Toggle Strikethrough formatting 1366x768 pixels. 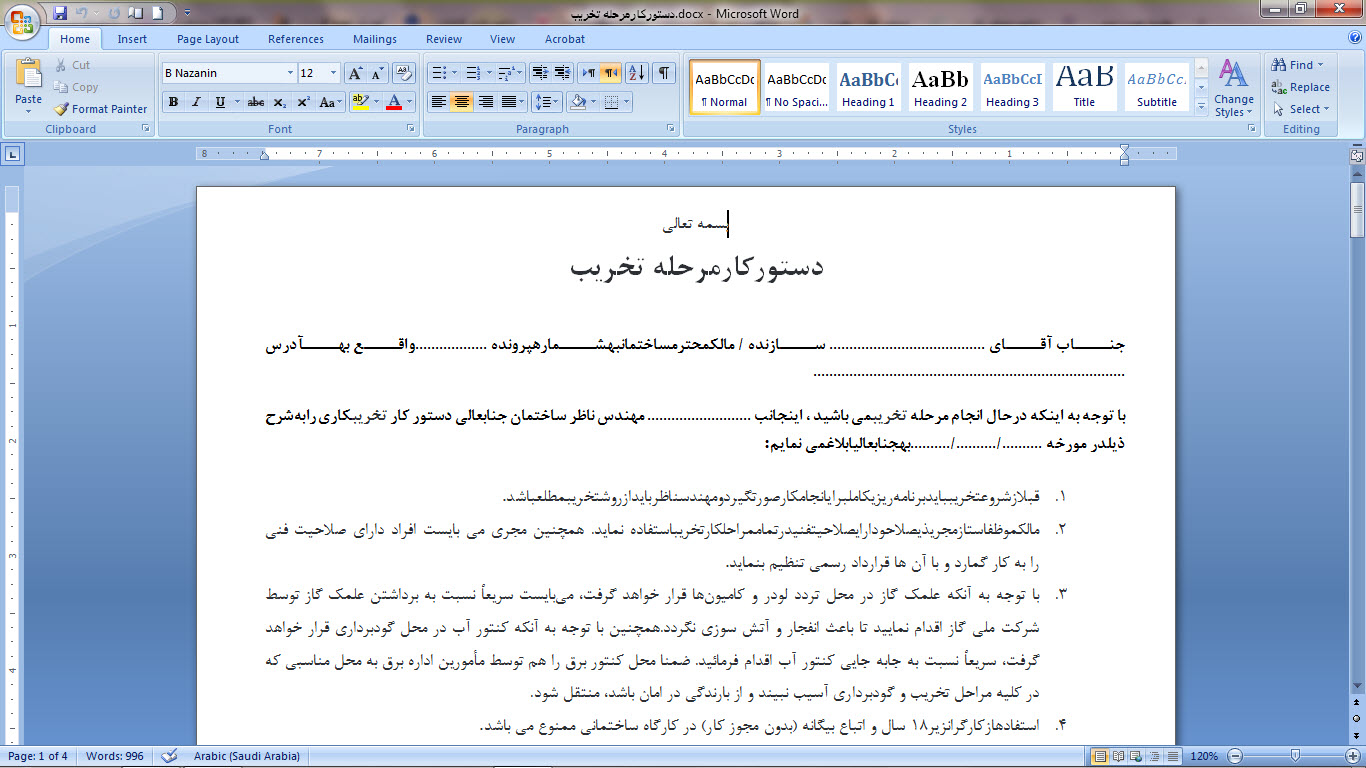[x=256, y=102]
